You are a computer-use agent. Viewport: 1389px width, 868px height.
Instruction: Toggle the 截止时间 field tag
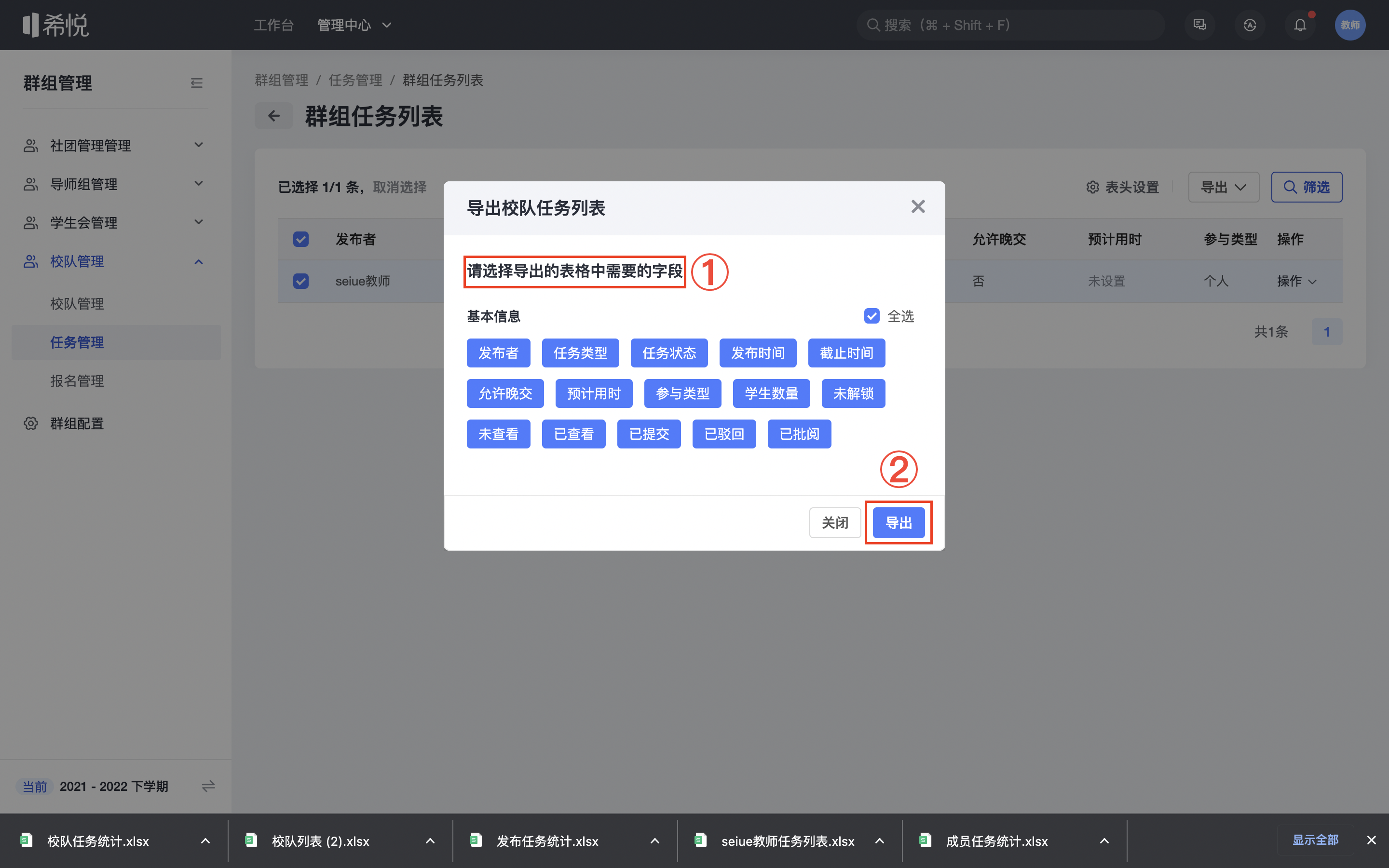pyautogui.click(x=846, y=353)
